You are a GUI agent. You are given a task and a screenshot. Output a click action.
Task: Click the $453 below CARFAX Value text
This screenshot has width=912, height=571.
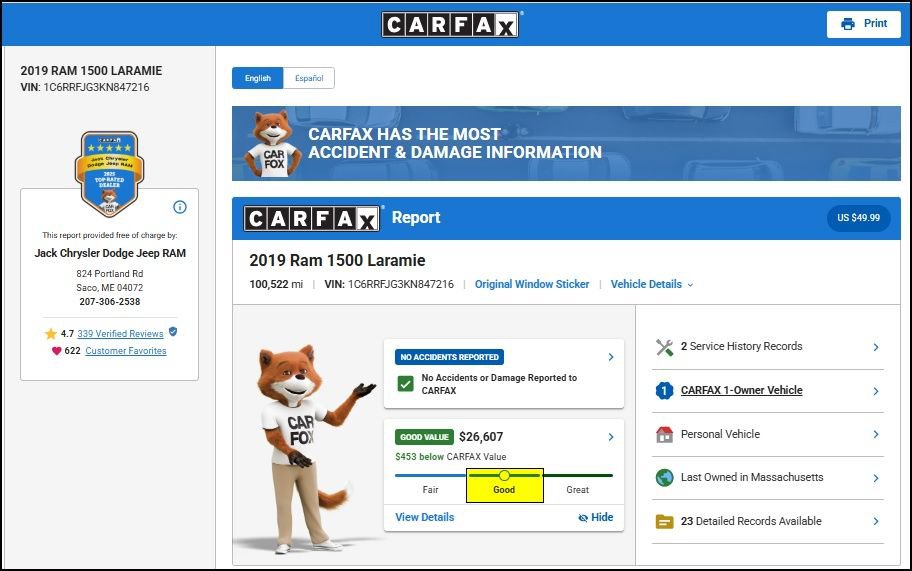tap(451, 456)
